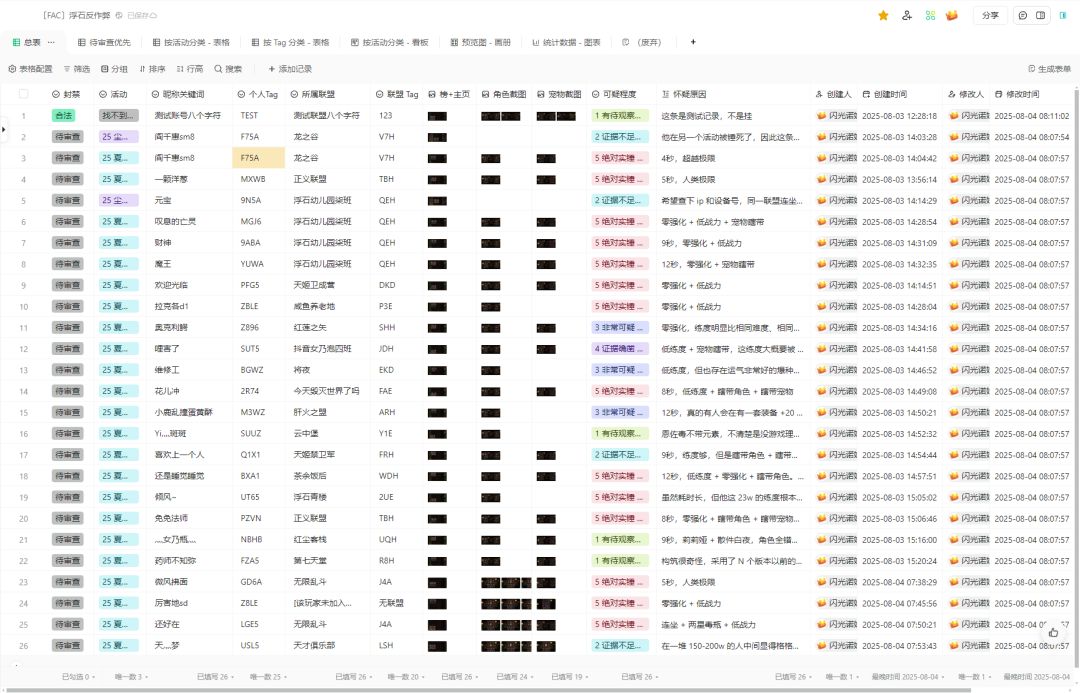Select the 2025-08-03 12:28:18 creation time cell
The width and height of the screenshot is (1080, 693).
pyautogui.click(x=899, y=116)
